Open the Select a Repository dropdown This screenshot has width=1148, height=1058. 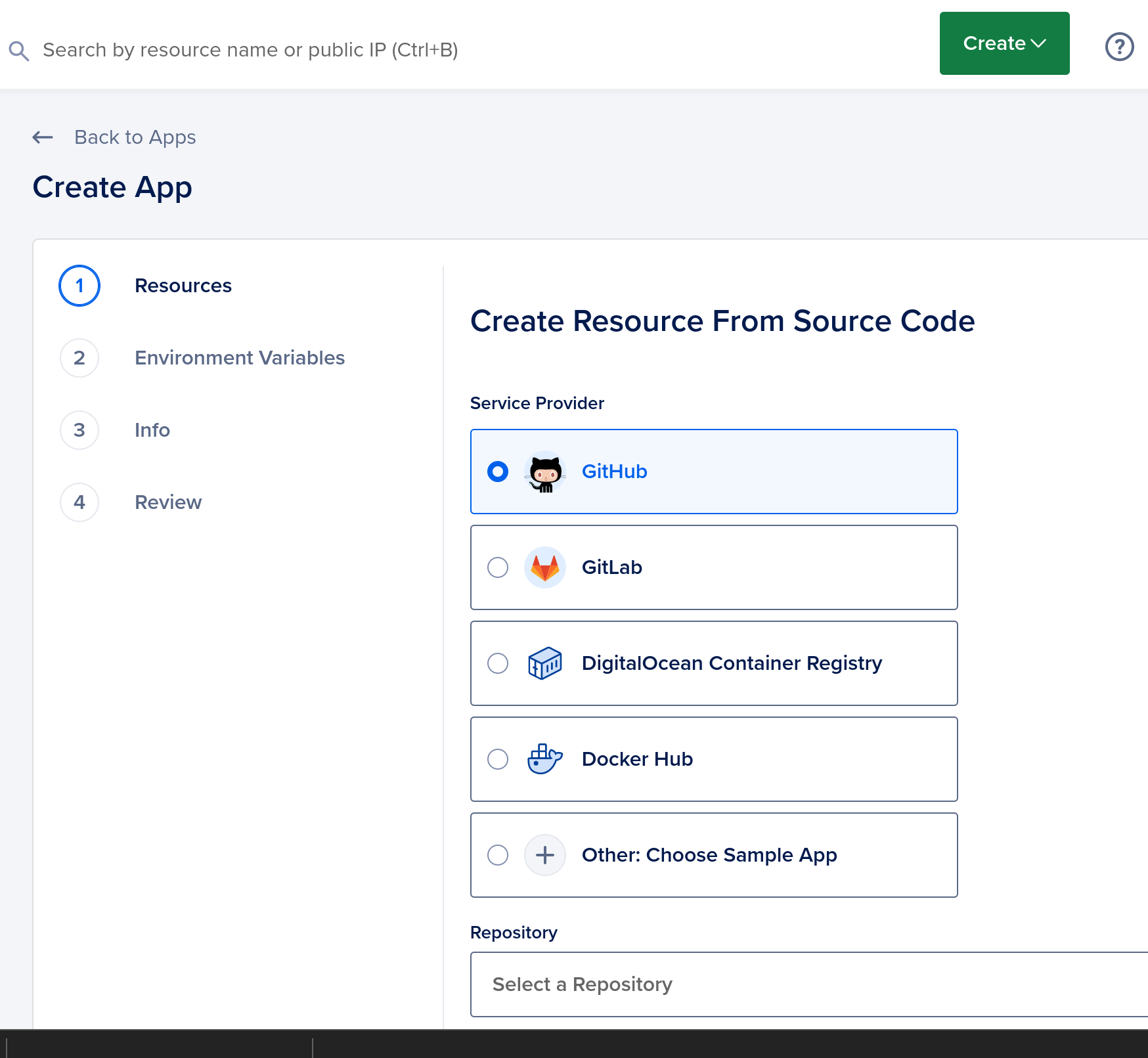tap(809, 984)
